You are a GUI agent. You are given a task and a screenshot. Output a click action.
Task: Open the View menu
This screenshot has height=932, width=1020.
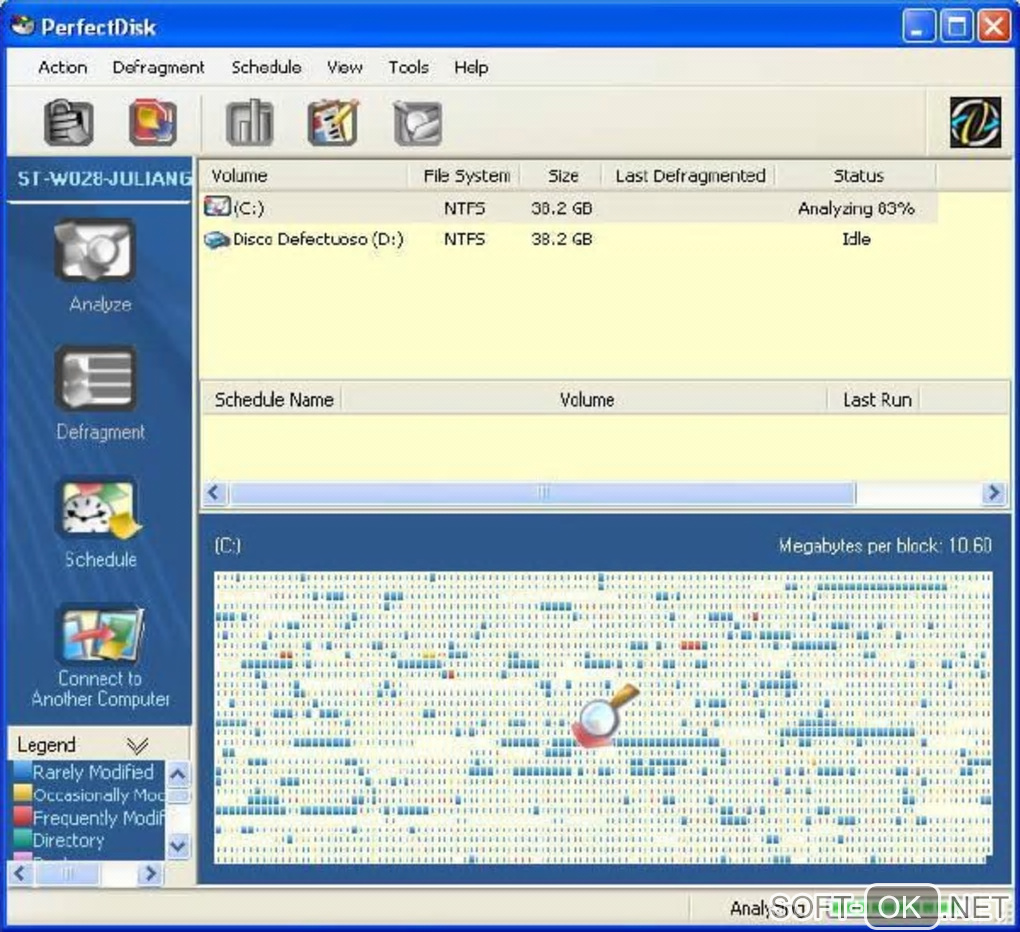click(345, 67)
